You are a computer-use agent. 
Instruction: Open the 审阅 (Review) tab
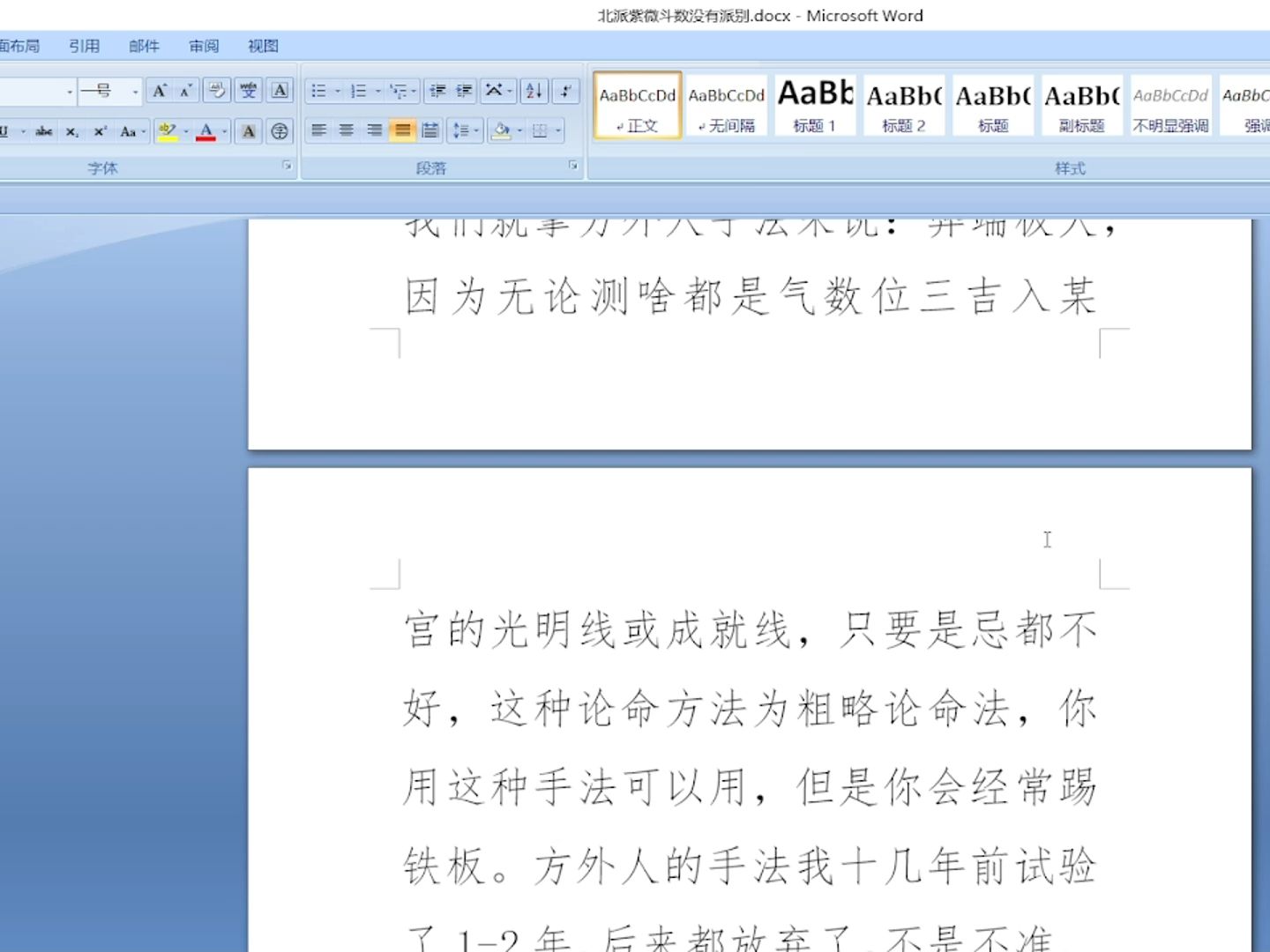pos(204,46)
